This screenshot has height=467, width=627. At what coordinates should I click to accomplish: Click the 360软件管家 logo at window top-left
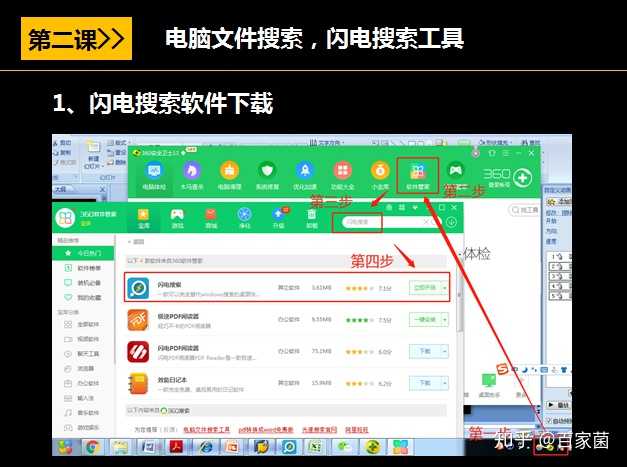tap(65, 218)
